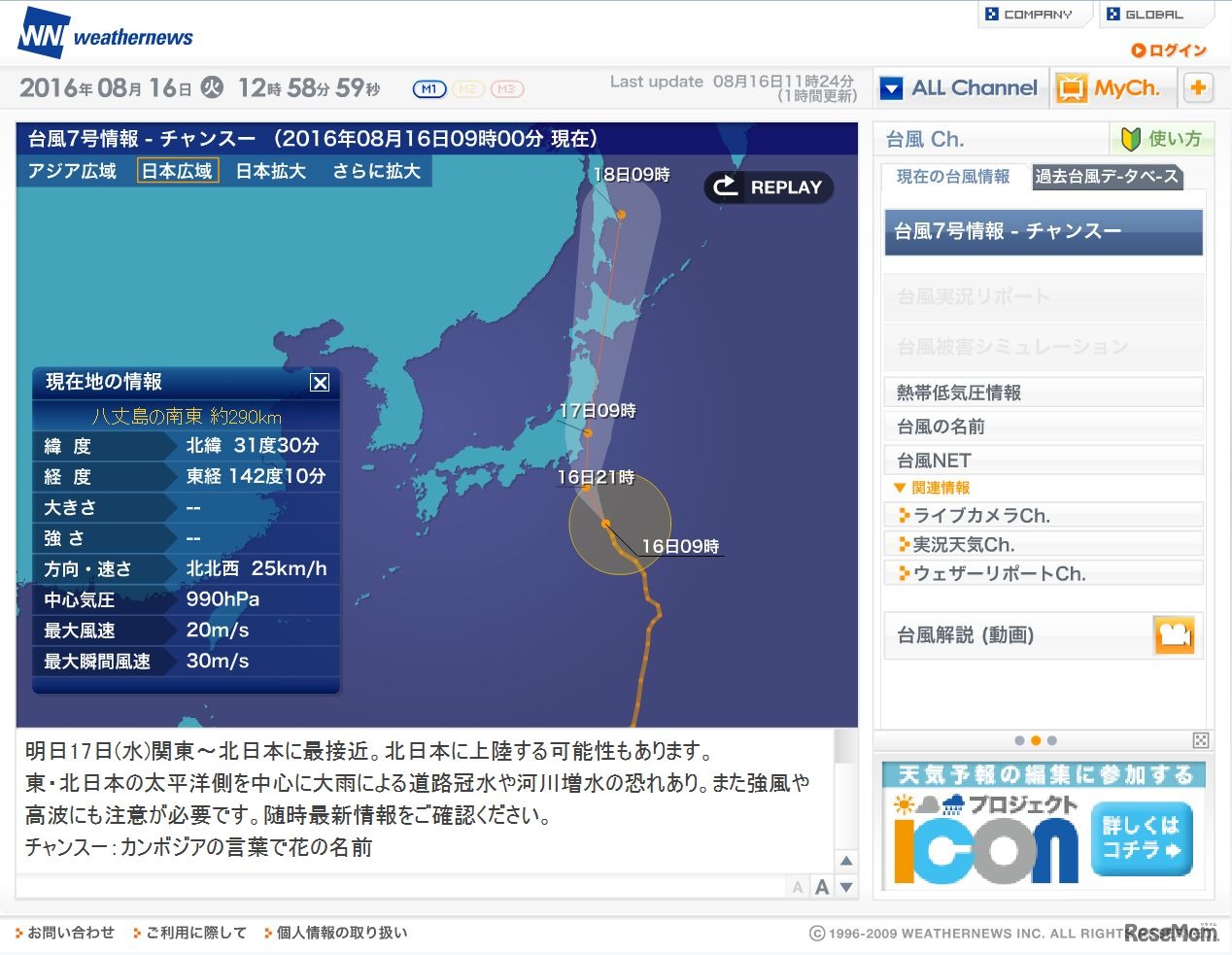The height and width of the screenshot is (955, 1232).
Task: Open MyCh. via the orange TV icon
Action: pyautogui.click(x=1072, y=87)
